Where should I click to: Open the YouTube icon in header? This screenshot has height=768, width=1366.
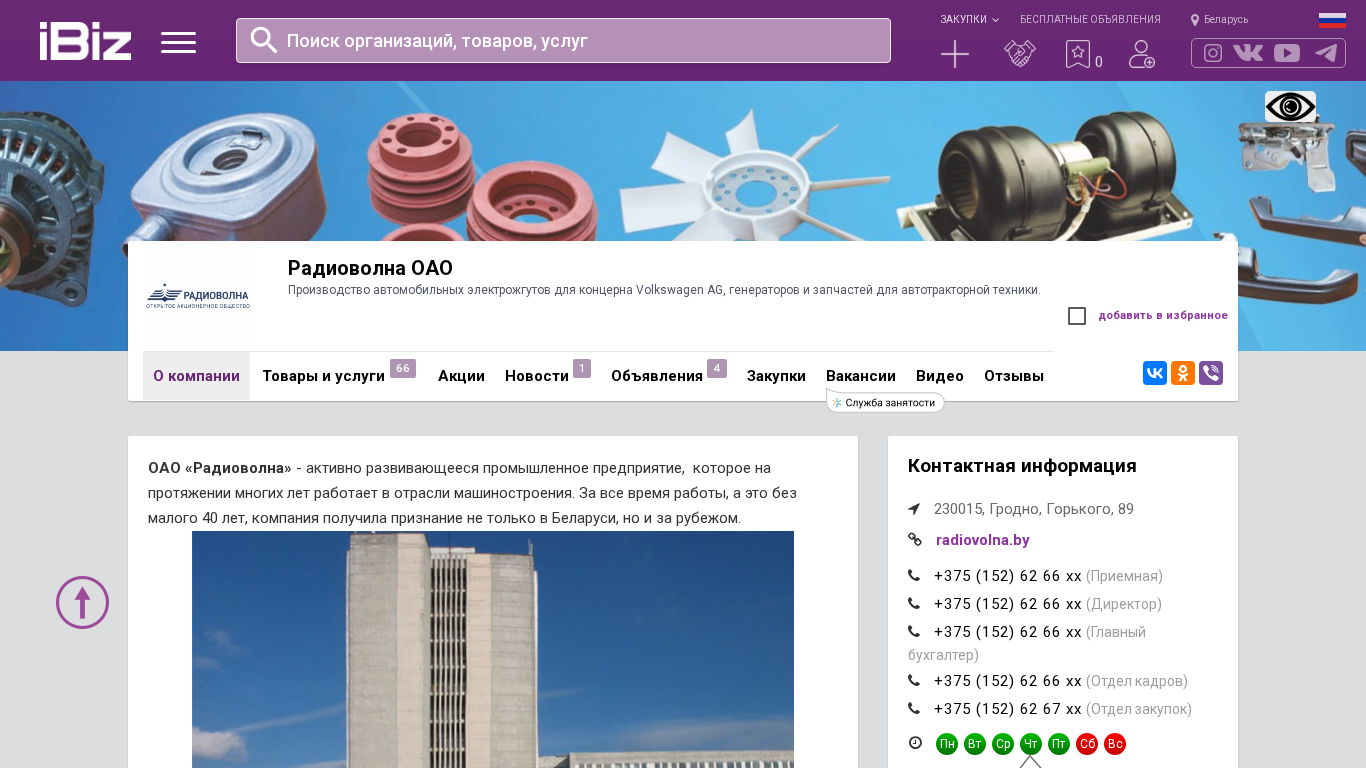point(1287,53)
